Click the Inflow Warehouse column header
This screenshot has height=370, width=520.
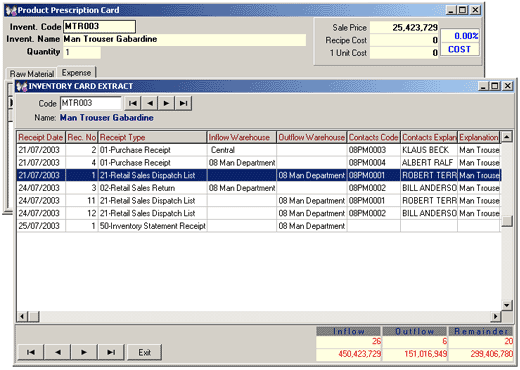242,137
